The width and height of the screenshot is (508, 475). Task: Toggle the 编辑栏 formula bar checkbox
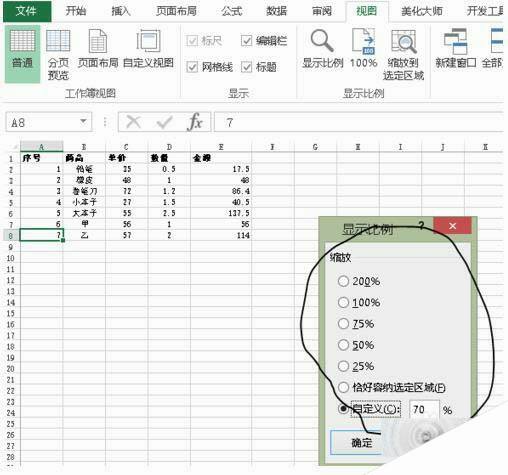click(x=246, y=41)
